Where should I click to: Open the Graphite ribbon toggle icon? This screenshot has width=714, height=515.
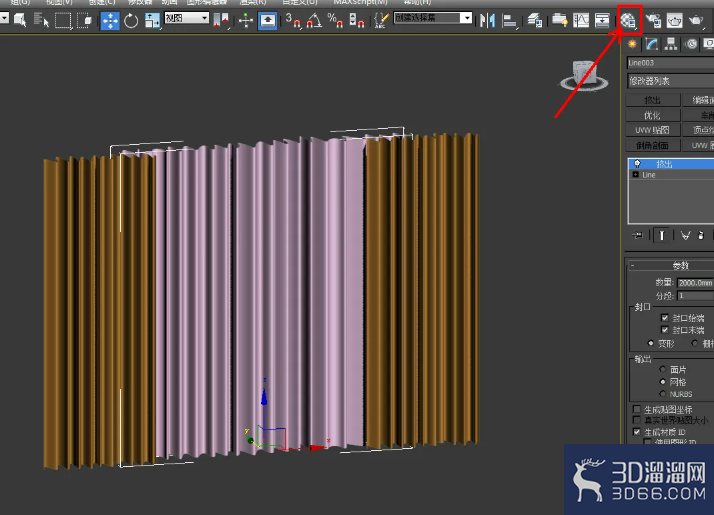pyautogui.click(x=560, y=20)
